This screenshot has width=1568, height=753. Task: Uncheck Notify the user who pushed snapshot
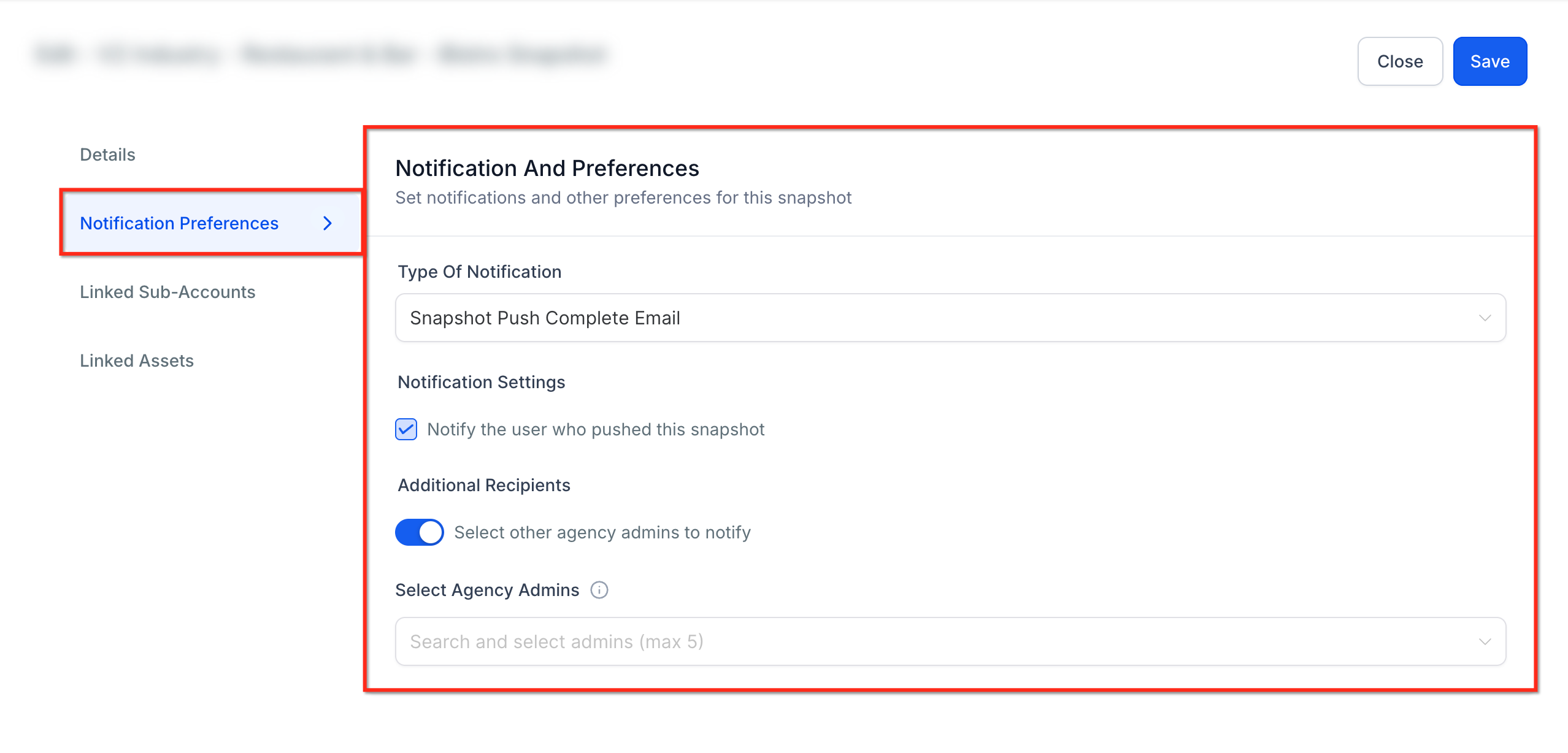(x=406, y=429)
